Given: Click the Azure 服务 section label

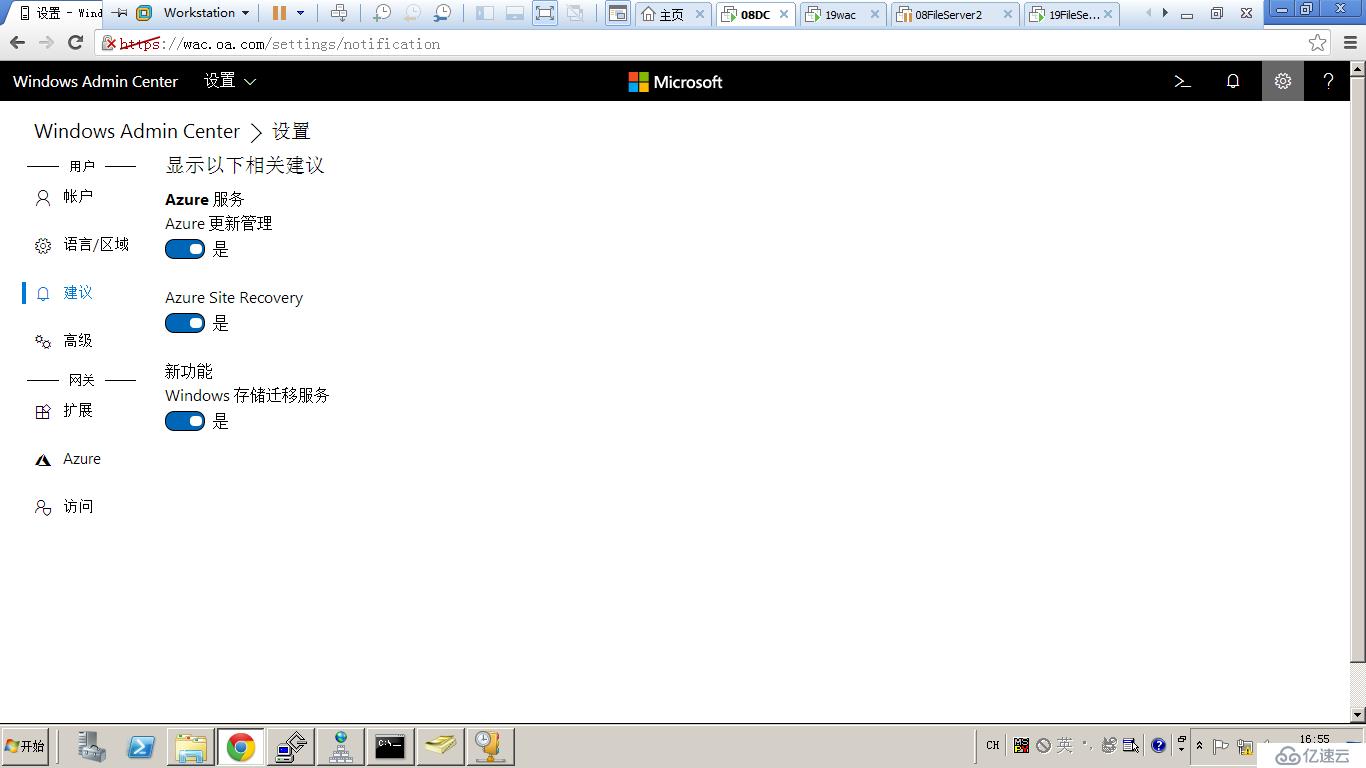Looking at the screenshot, I should click(x=205, y=199).
